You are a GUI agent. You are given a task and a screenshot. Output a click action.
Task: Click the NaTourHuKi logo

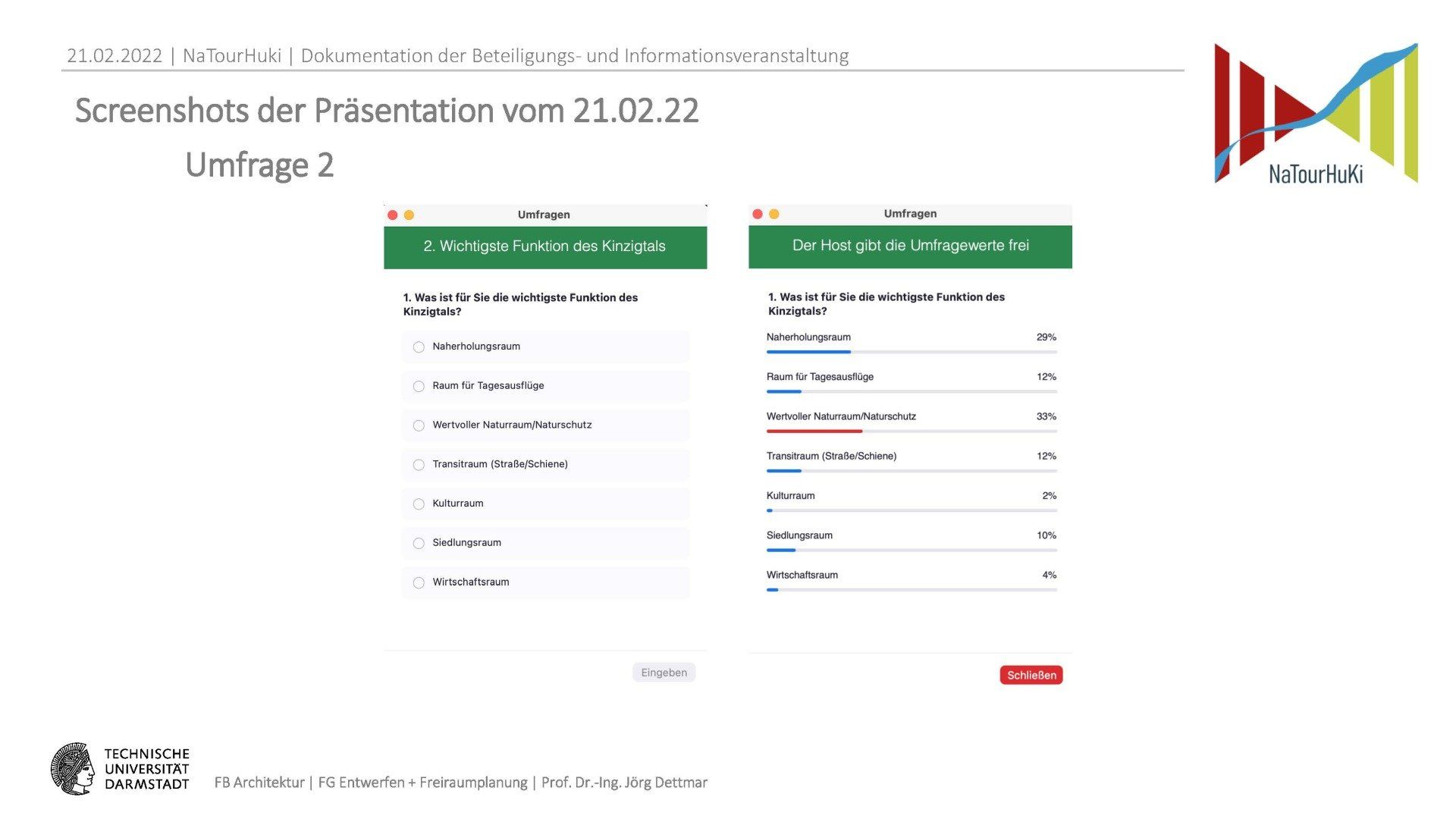pyautogui.click(x=1316, y=113)
